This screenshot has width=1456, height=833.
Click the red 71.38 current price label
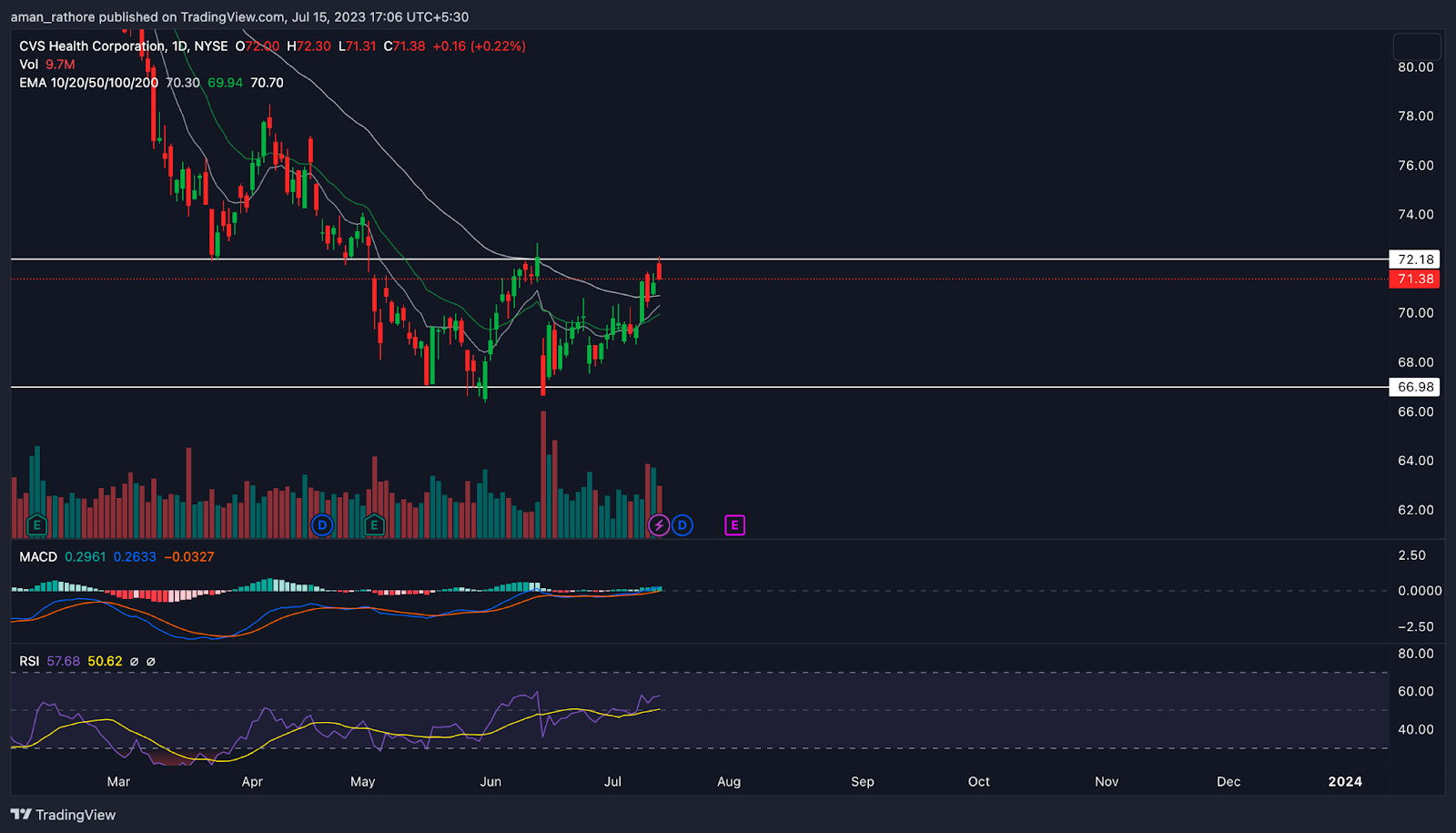tap(1415, 279)
